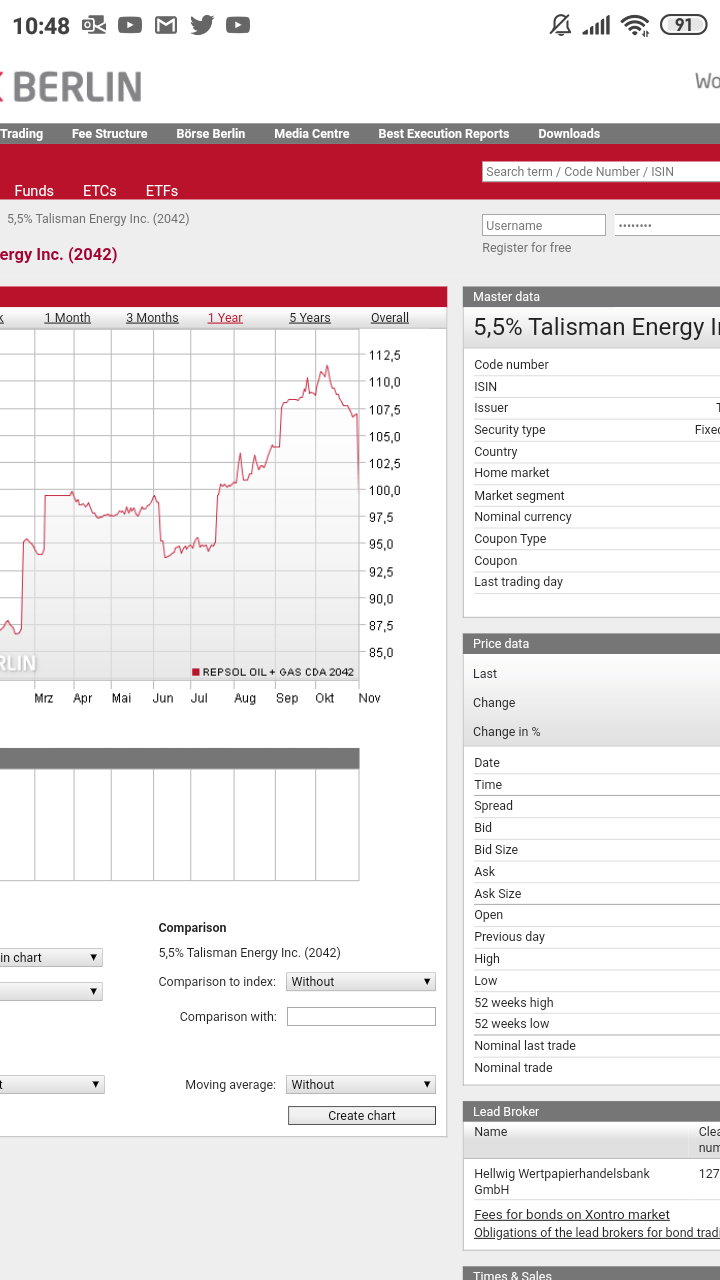The width and height of the screenshot is (720, 1280).
Task: Click the Previous day row label
Action: pyautogui.click(x=509, y=937)
